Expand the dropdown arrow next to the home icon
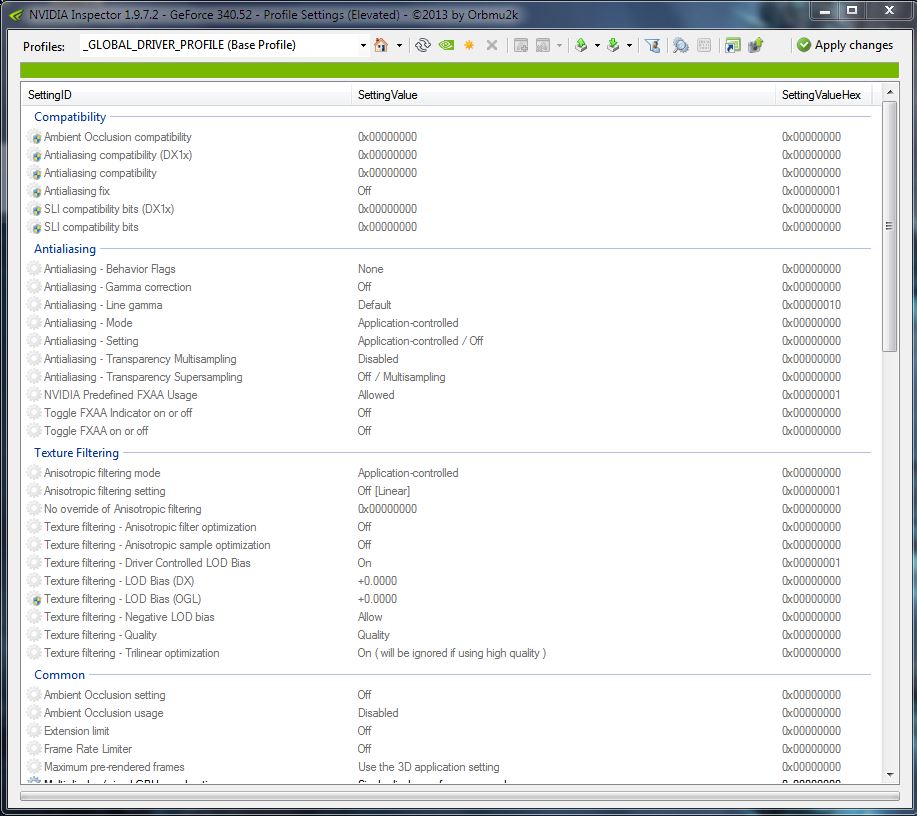Screen dimensions: 917x816 tap(399, 45)
